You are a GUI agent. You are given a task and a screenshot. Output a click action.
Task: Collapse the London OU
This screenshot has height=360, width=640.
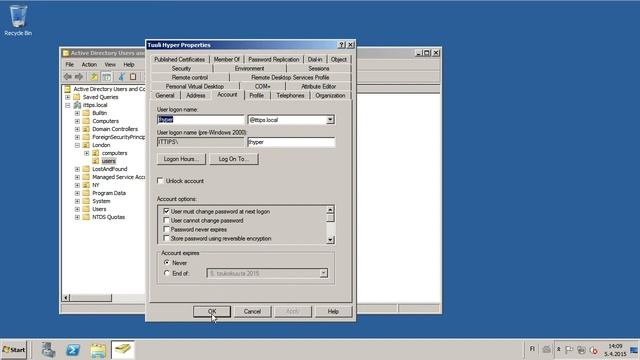point(77,145)
